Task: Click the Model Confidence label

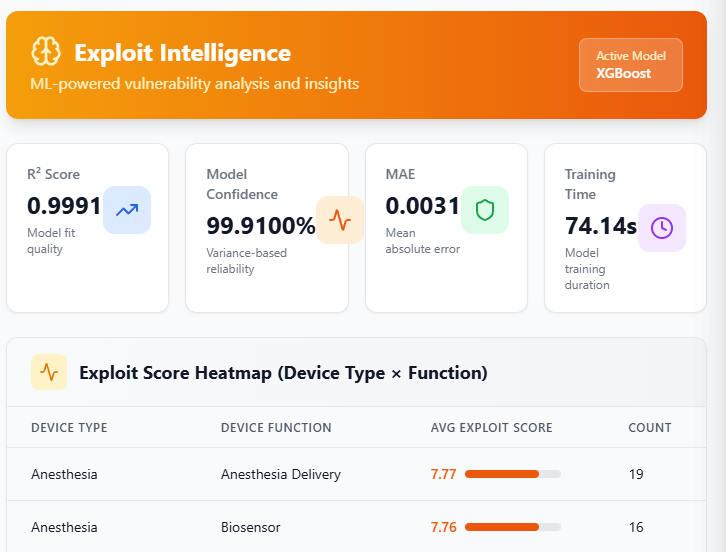Action: coord(242,184)
